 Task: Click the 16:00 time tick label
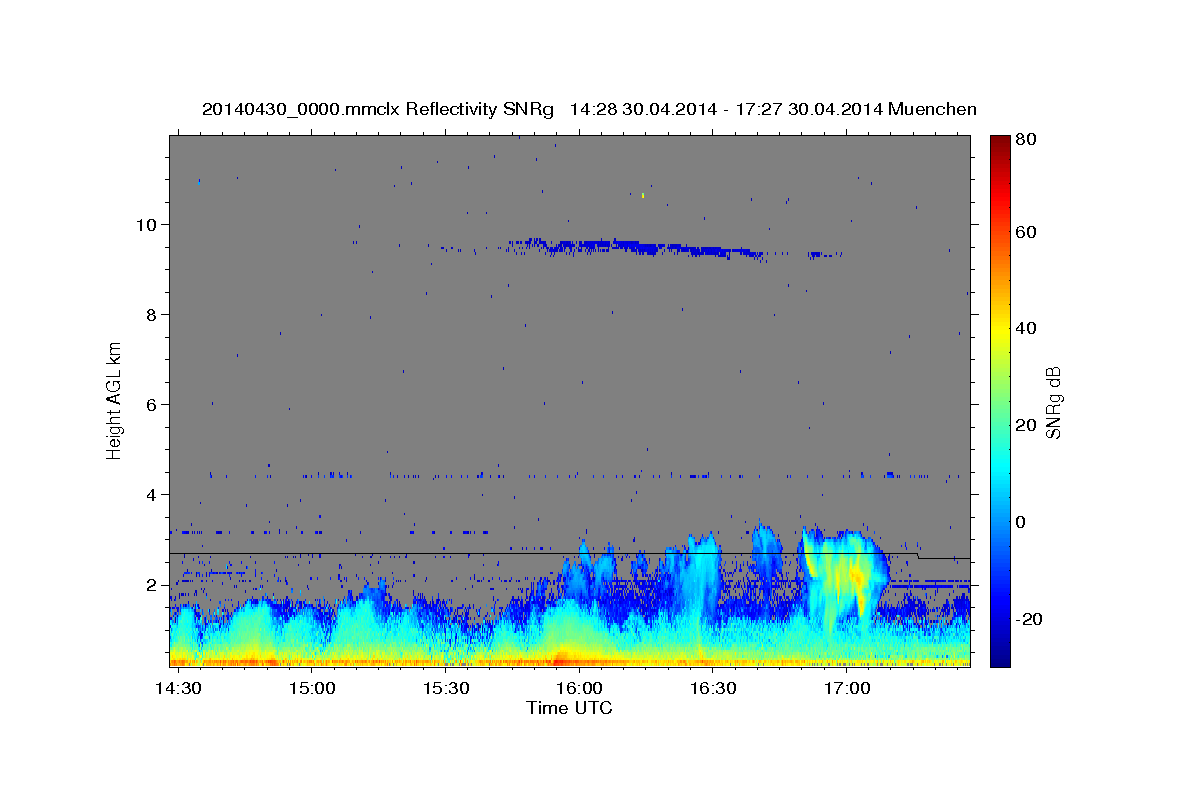[579, 689]
